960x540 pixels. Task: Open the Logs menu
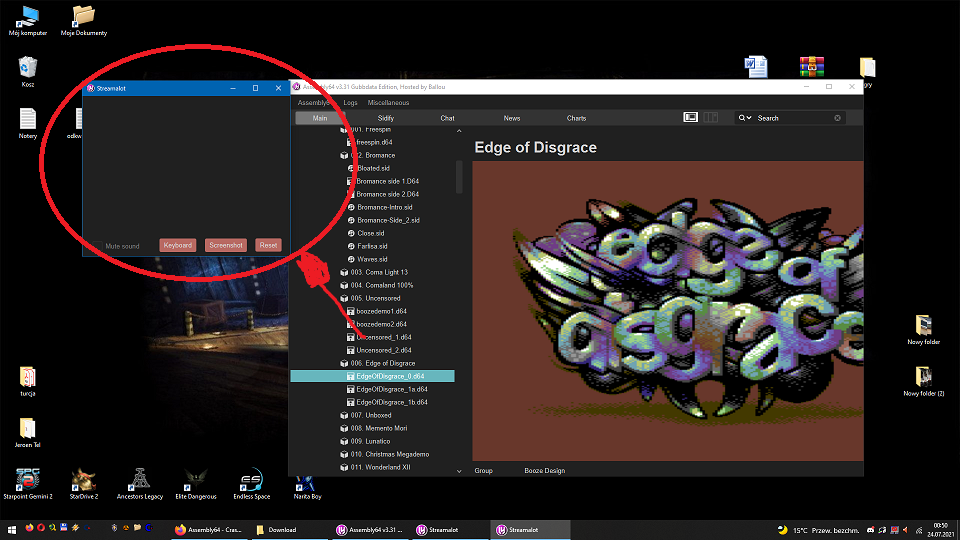click(350, 102)
